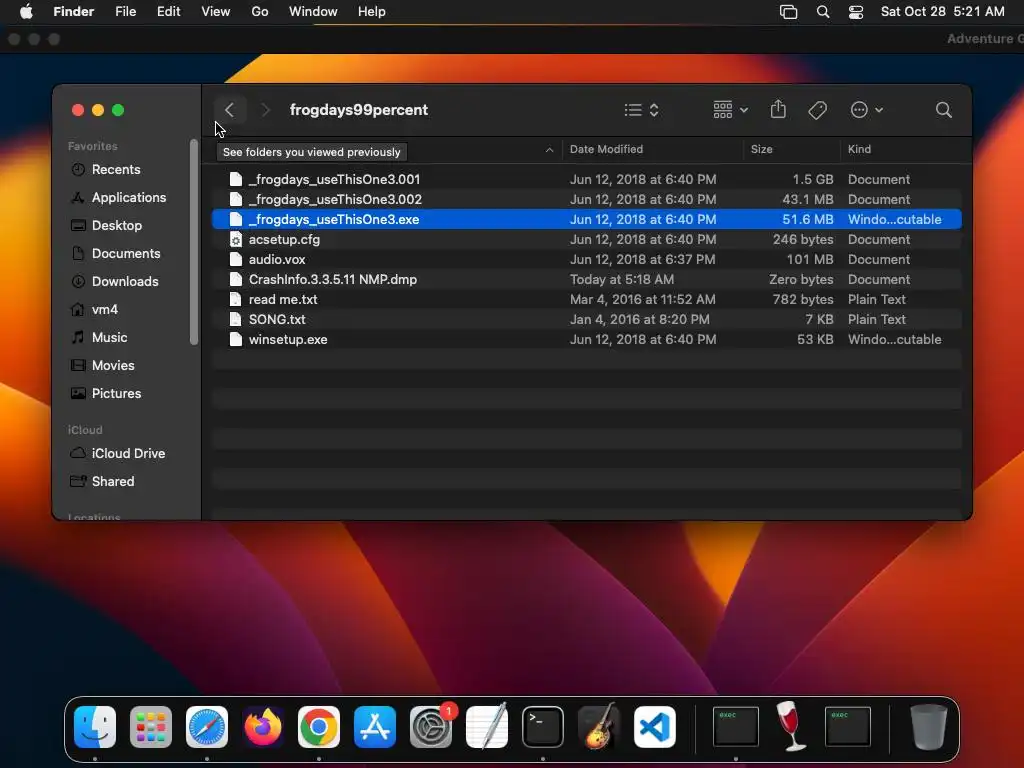Select file _frogdays_useThisOne3.002
1024x768 pixels.
pyautogui.click(x=586, y=199)
